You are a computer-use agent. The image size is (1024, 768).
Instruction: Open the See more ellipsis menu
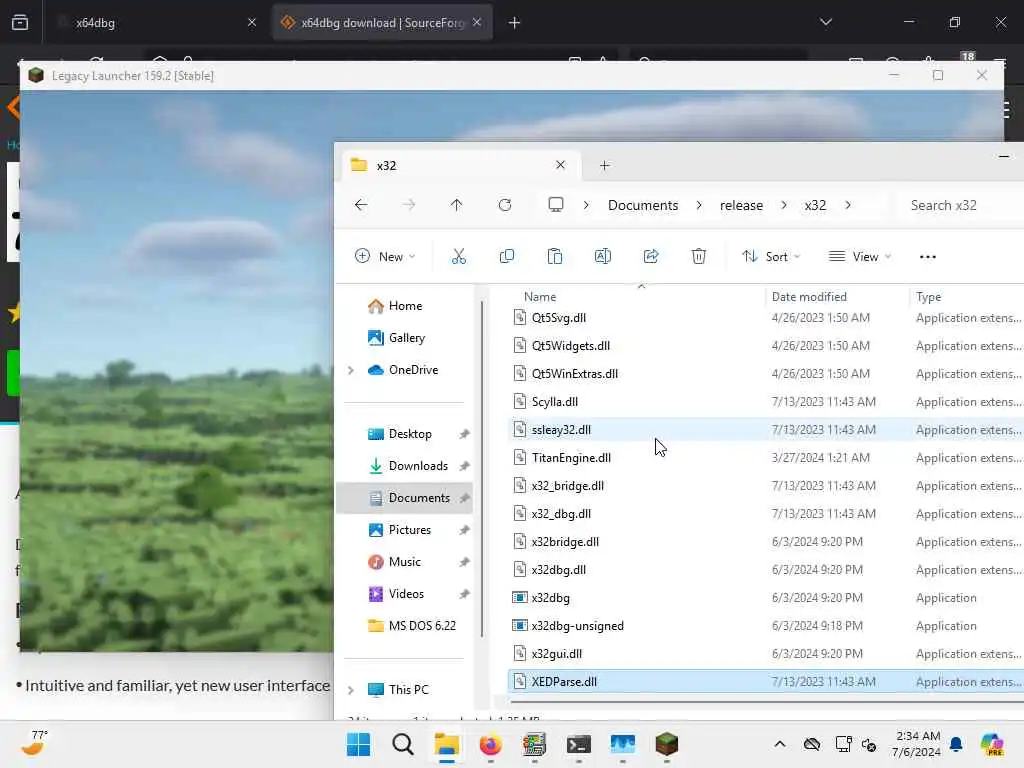[x=927, y=257]
